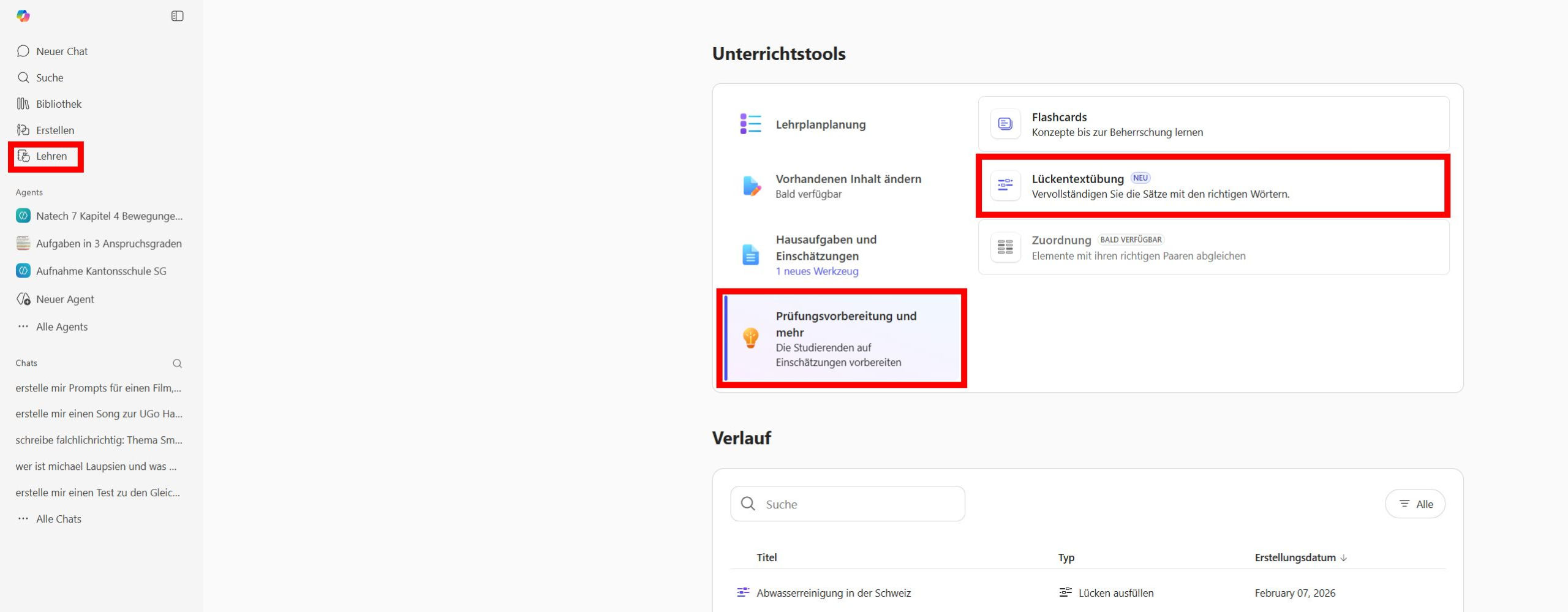1568x612 pixels.
Task: Click the Suche magnifier in sidebar
Action: pos(23,78)
